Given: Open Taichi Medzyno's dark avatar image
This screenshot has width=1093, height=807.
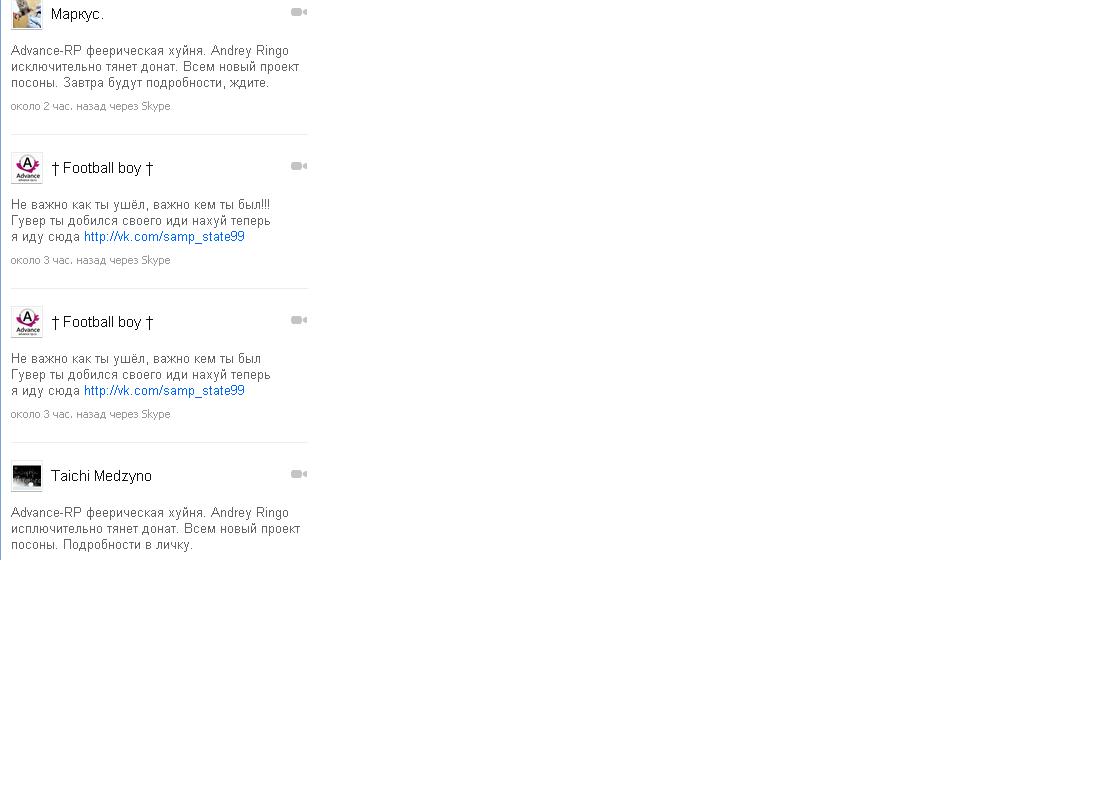Looking at the screenshot, I should click(26, 476).
